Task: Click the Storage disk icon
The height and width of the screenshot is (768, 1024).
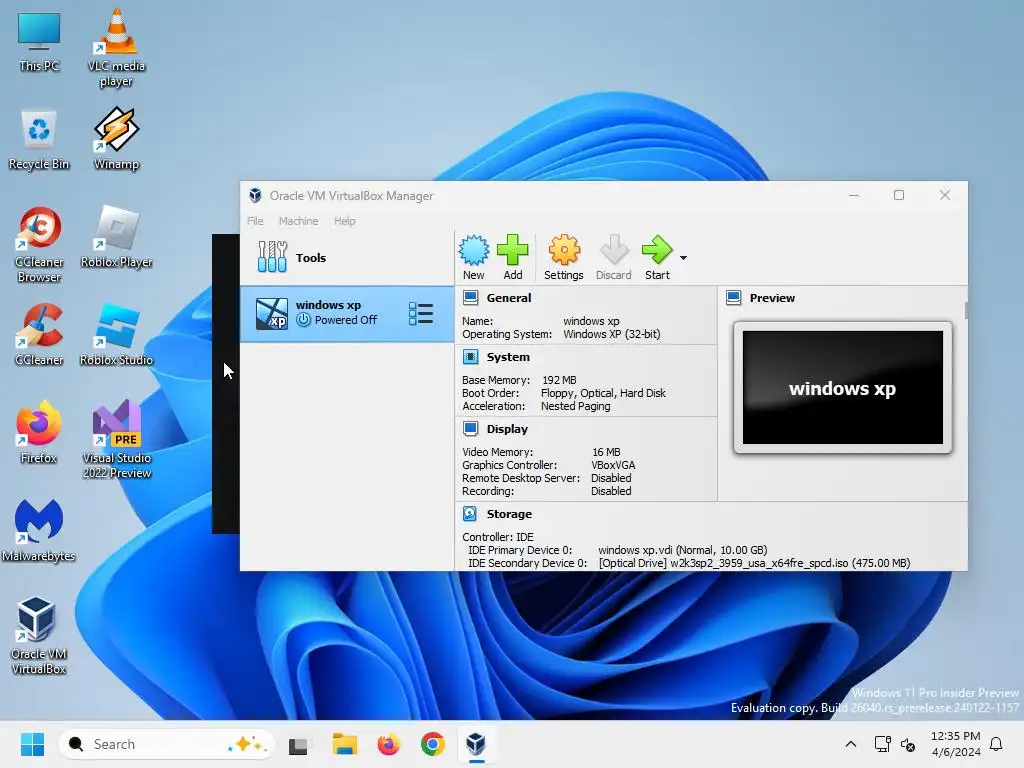Action: 470,514
